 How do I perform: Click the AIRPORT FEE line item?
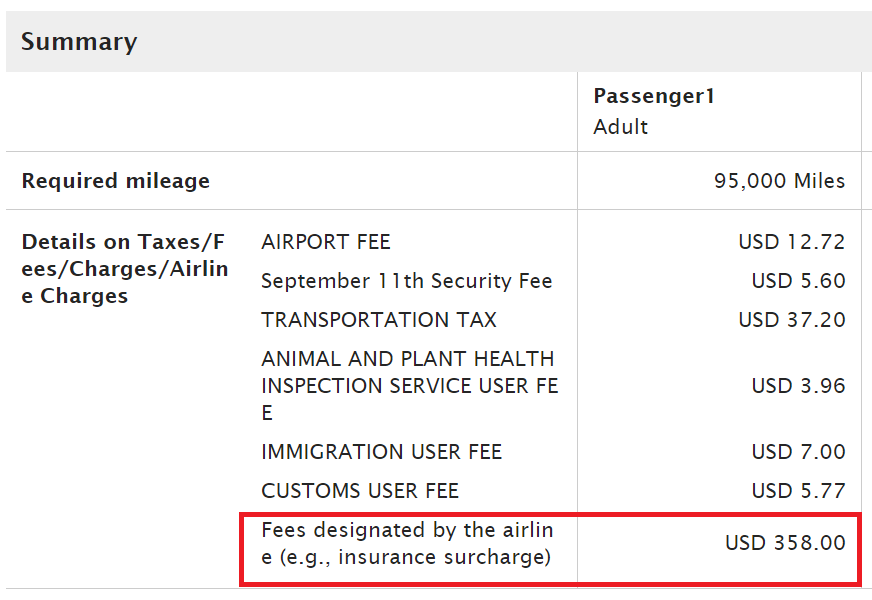pos(326,242)
